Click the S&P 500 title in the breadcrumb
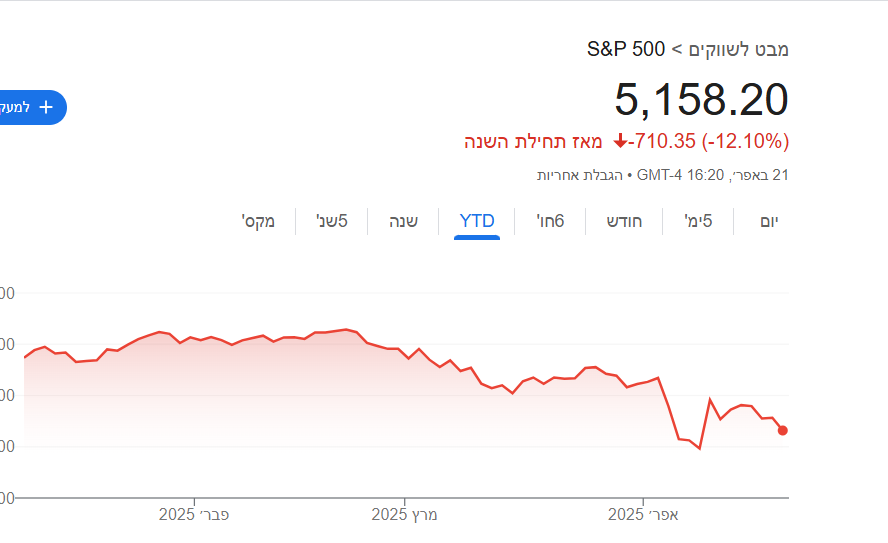 tap(626, 48)
